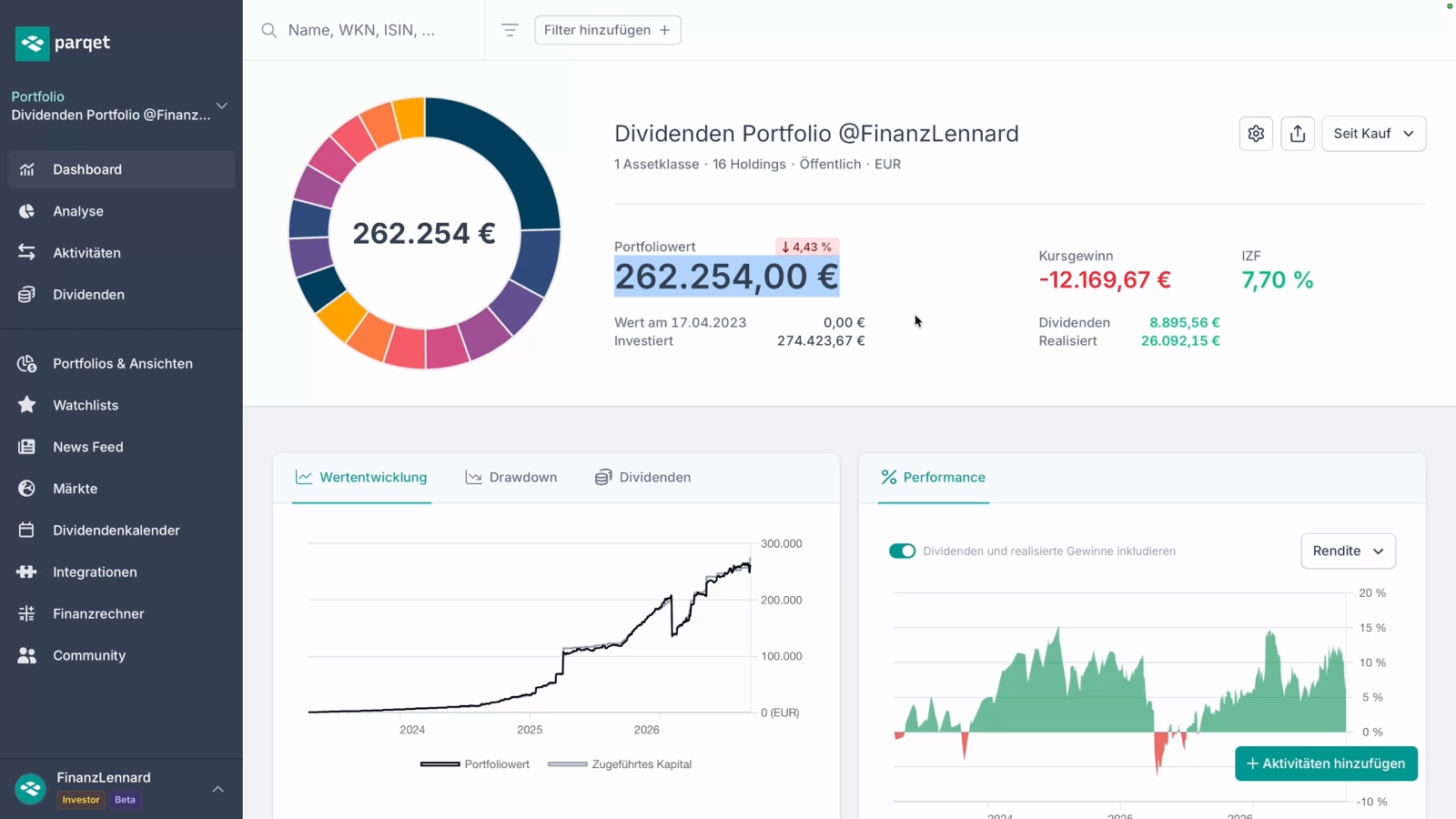Open the Rendite dropdown
The width and height of the screenshot is (1456, 819).
click(x=1348, y=551)
